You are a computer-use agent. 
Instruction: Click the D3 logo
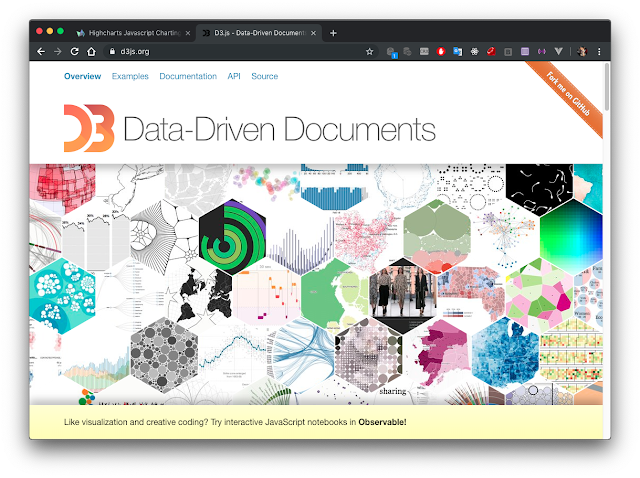pyautogui.click(x=89, y=128)
